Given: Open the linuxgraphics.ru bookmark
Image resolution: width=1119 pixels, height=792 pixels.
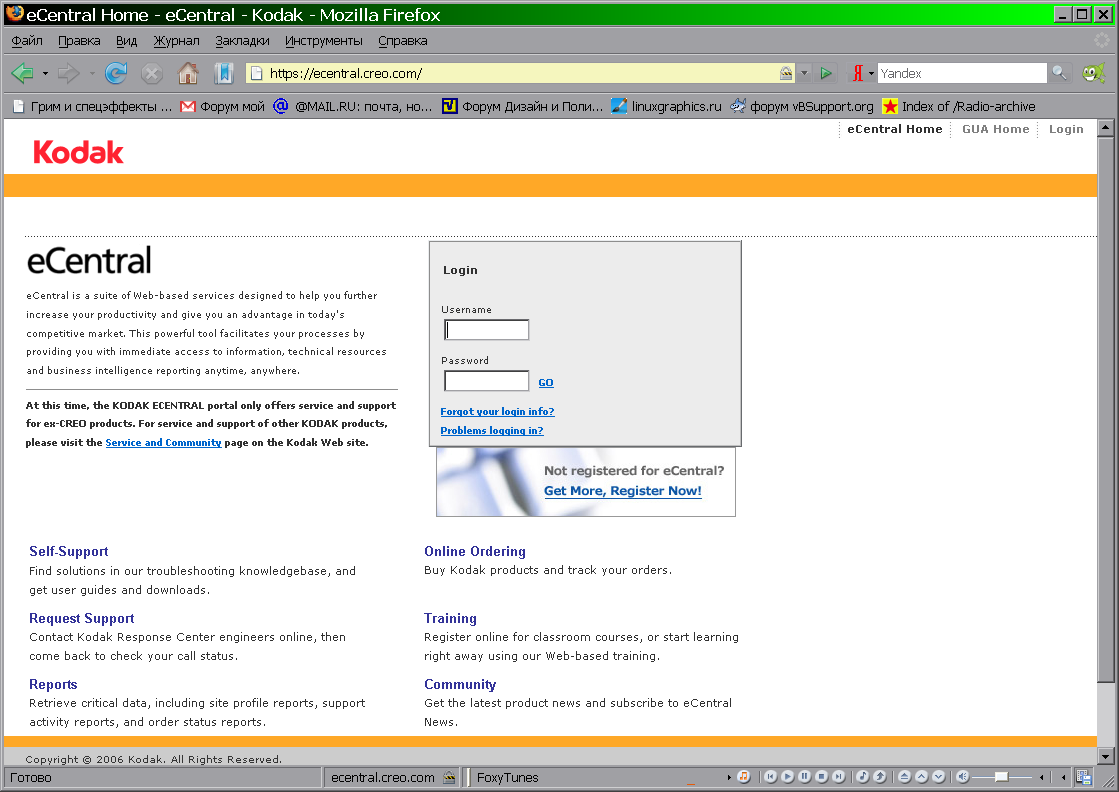Looking at the screenshot, I should point(667,106).
